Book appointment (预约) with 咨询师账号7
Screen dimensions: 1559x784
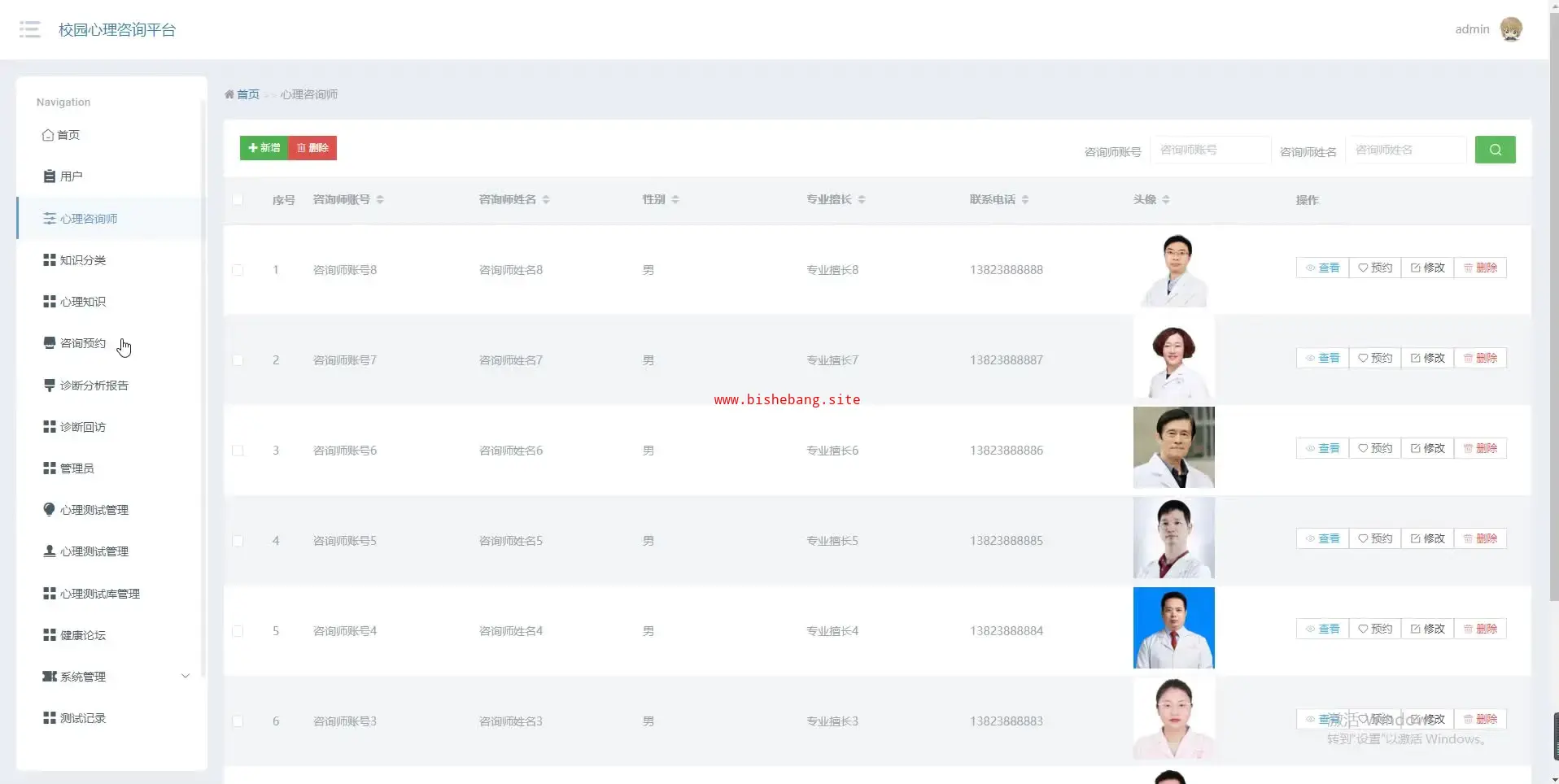point(1375,358)
